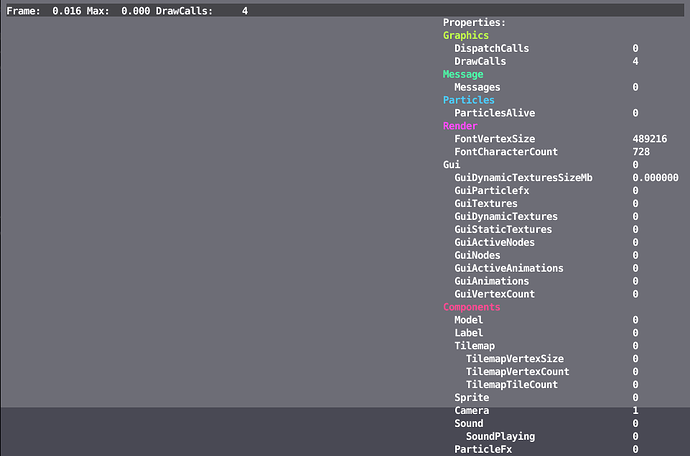The image size is (690, 456).
Task: Select the GuiVertexCount property
Action: coord(494,294)
